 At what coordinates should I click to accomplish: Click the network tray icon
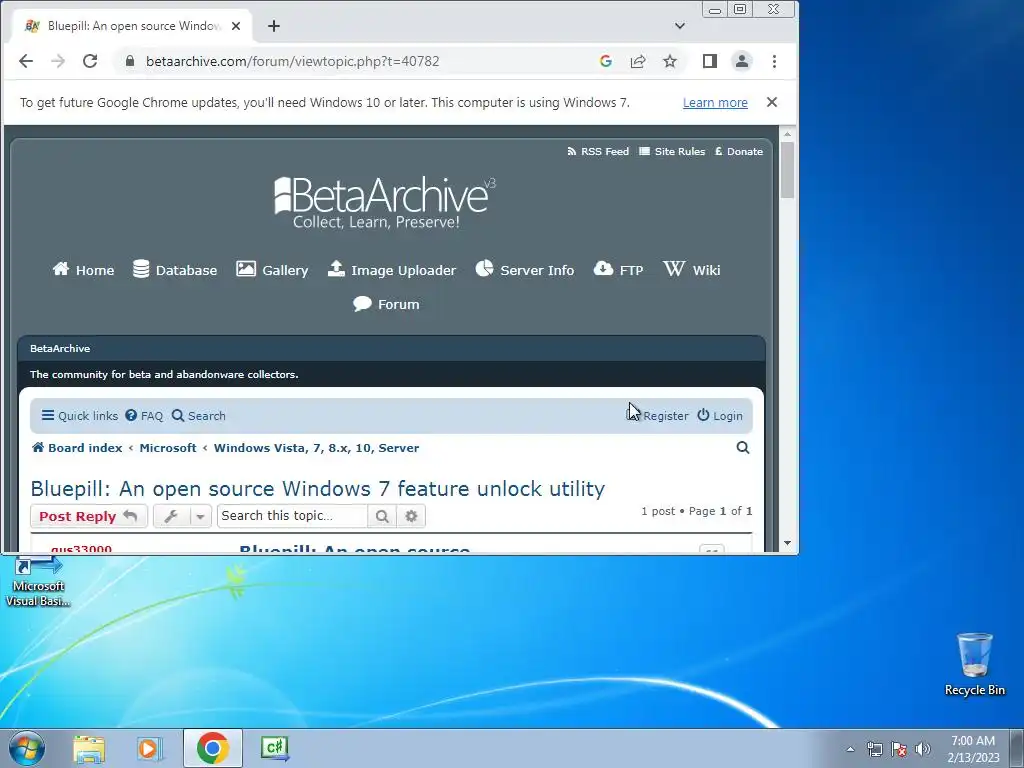coord(874,749)
